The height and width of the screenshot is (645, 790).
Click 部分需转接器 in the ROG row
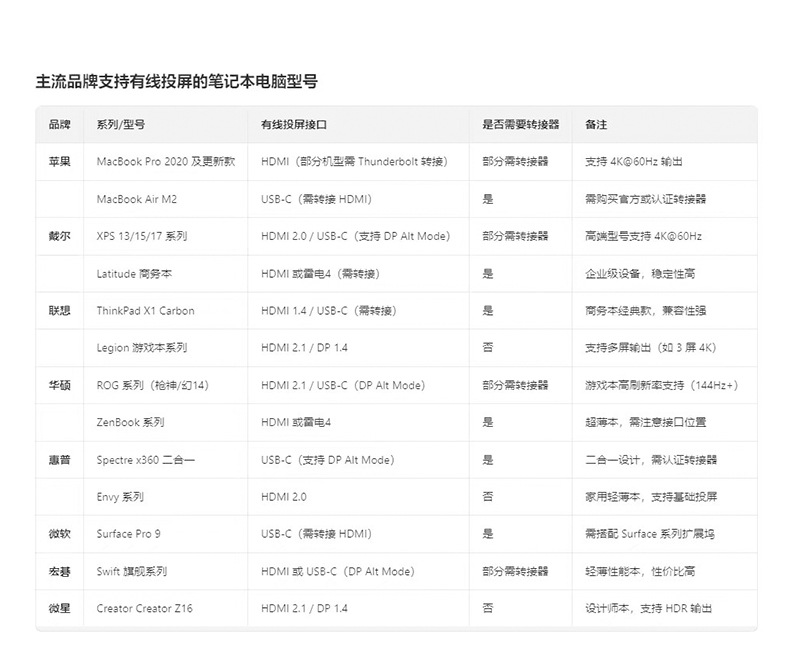[x=515, y=385]
